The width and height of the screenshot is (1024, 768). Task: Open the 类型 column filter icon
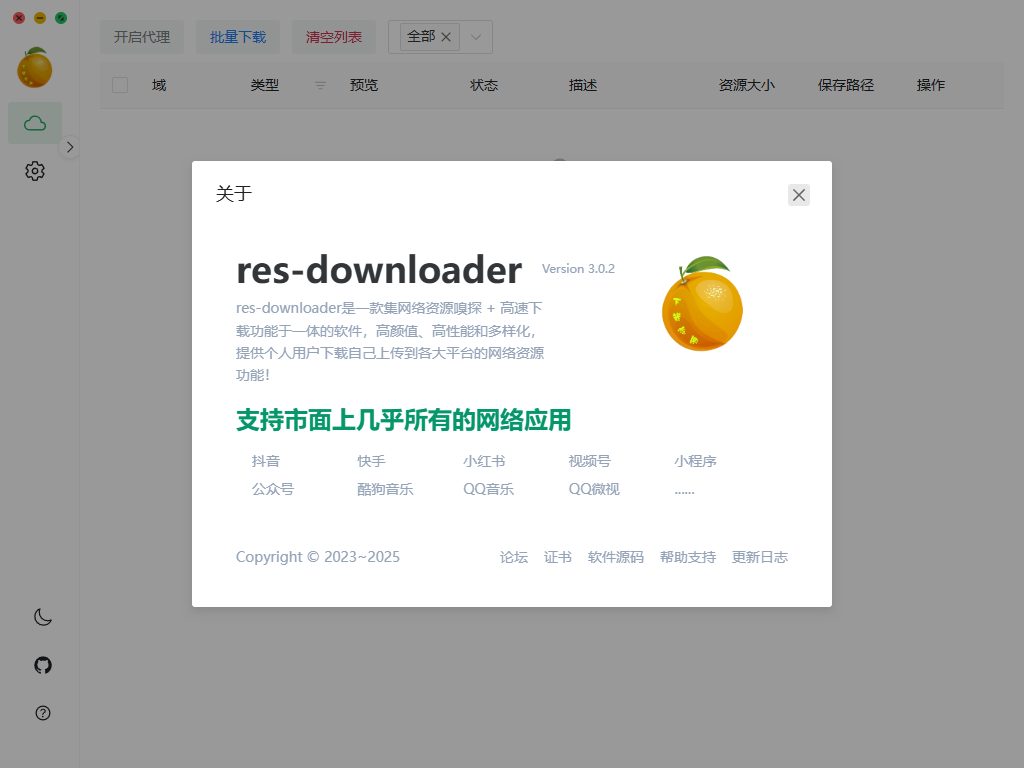pos(320,86)
